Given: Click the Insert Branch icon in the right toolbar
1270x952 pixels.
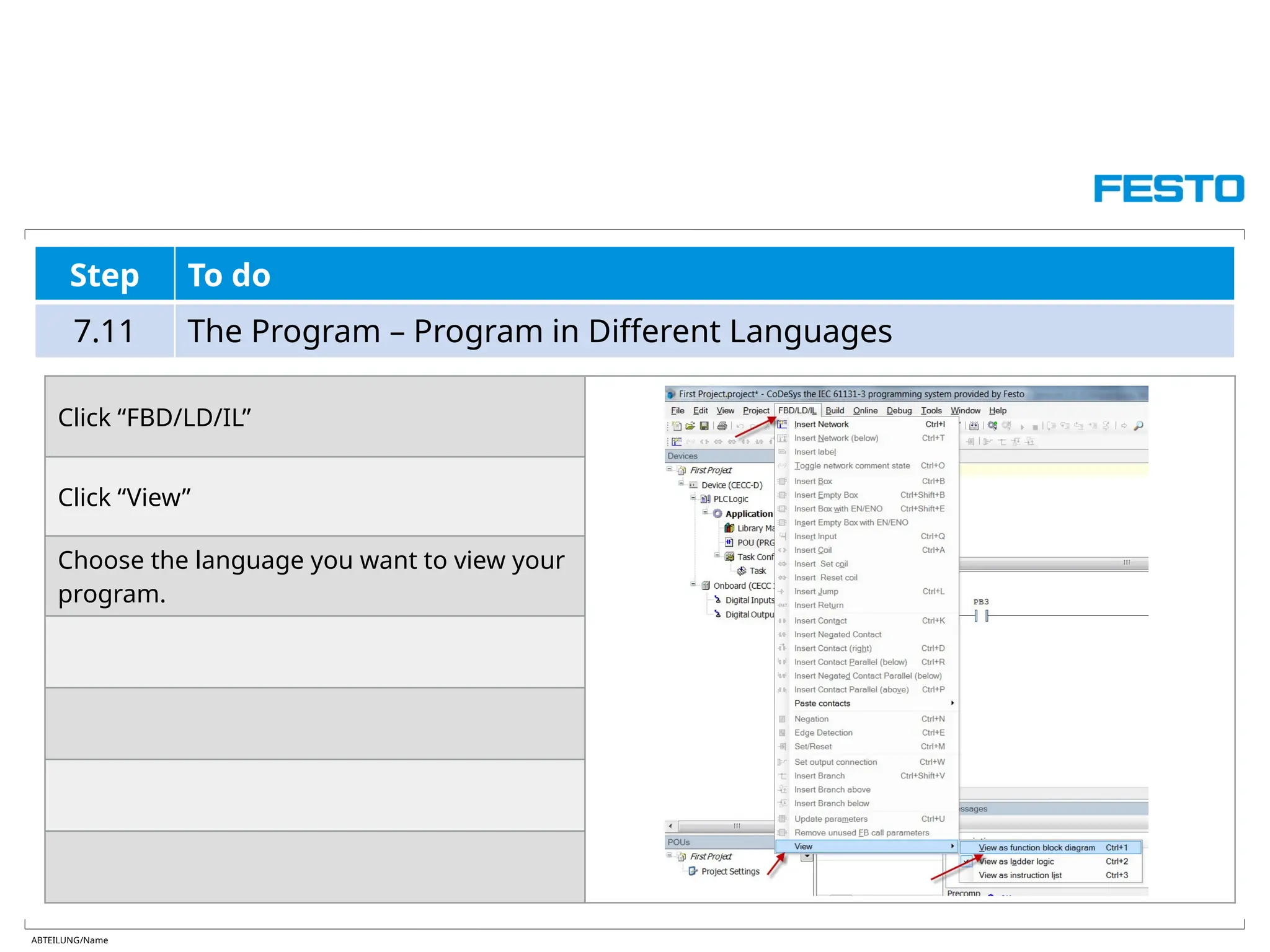Looking at the screenshot, I should (1002, 442).
